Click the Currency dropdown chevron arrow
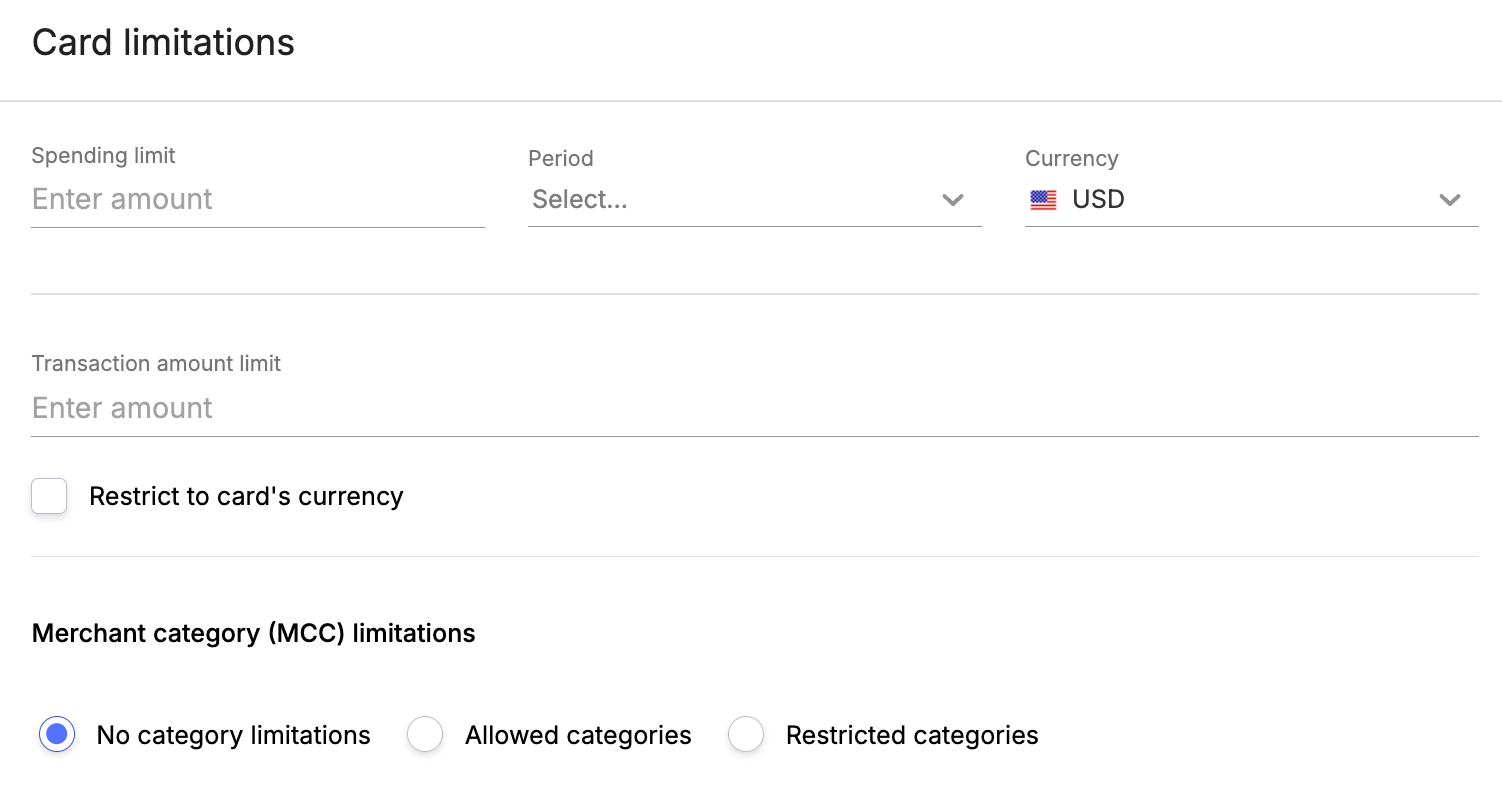 (x=1450, y=200)
